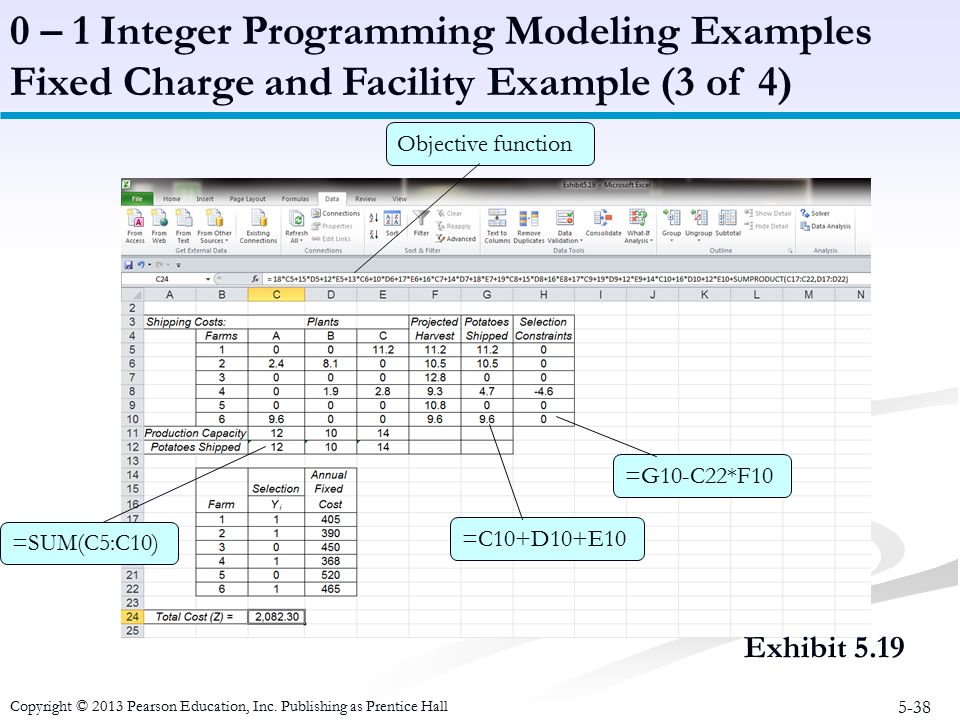The width and height of the screenshot is (960, 720).
Task: Click the Save icon in quick access toolbar
Action: tap(129, 264)
